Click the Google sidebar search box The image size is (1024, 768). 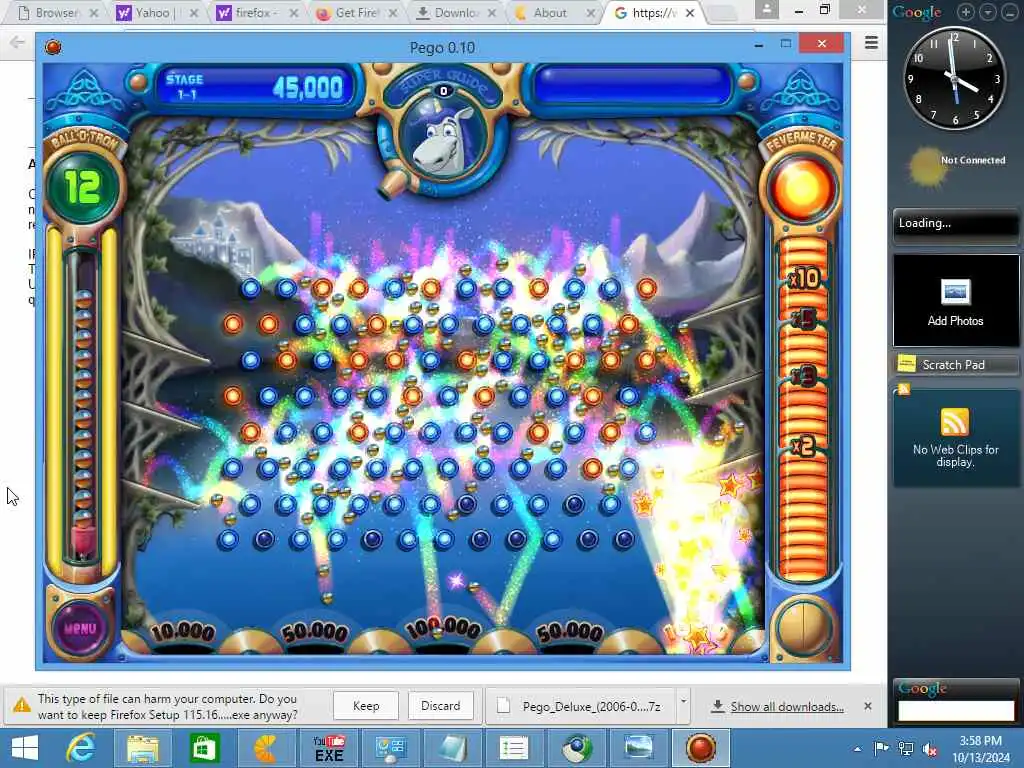[x=955, y=711]
